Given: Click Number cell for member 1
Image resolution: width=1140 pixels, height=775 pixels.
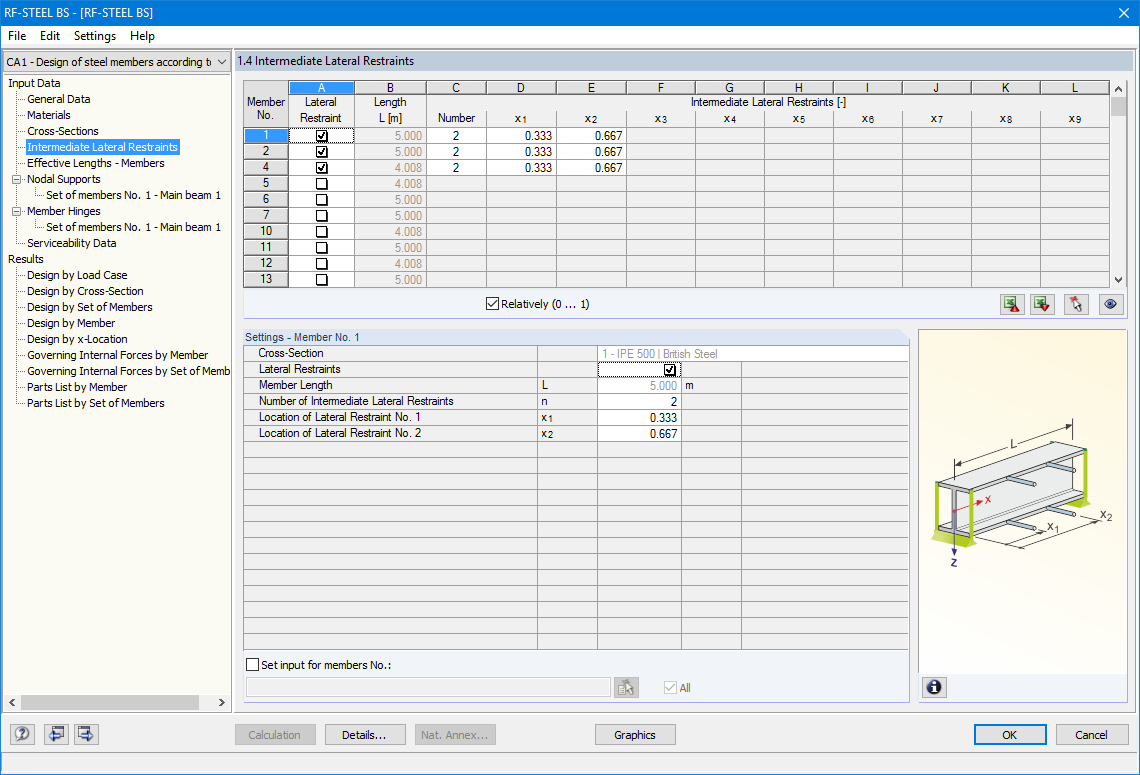Looking at the screenshot, I should point(457,136).
